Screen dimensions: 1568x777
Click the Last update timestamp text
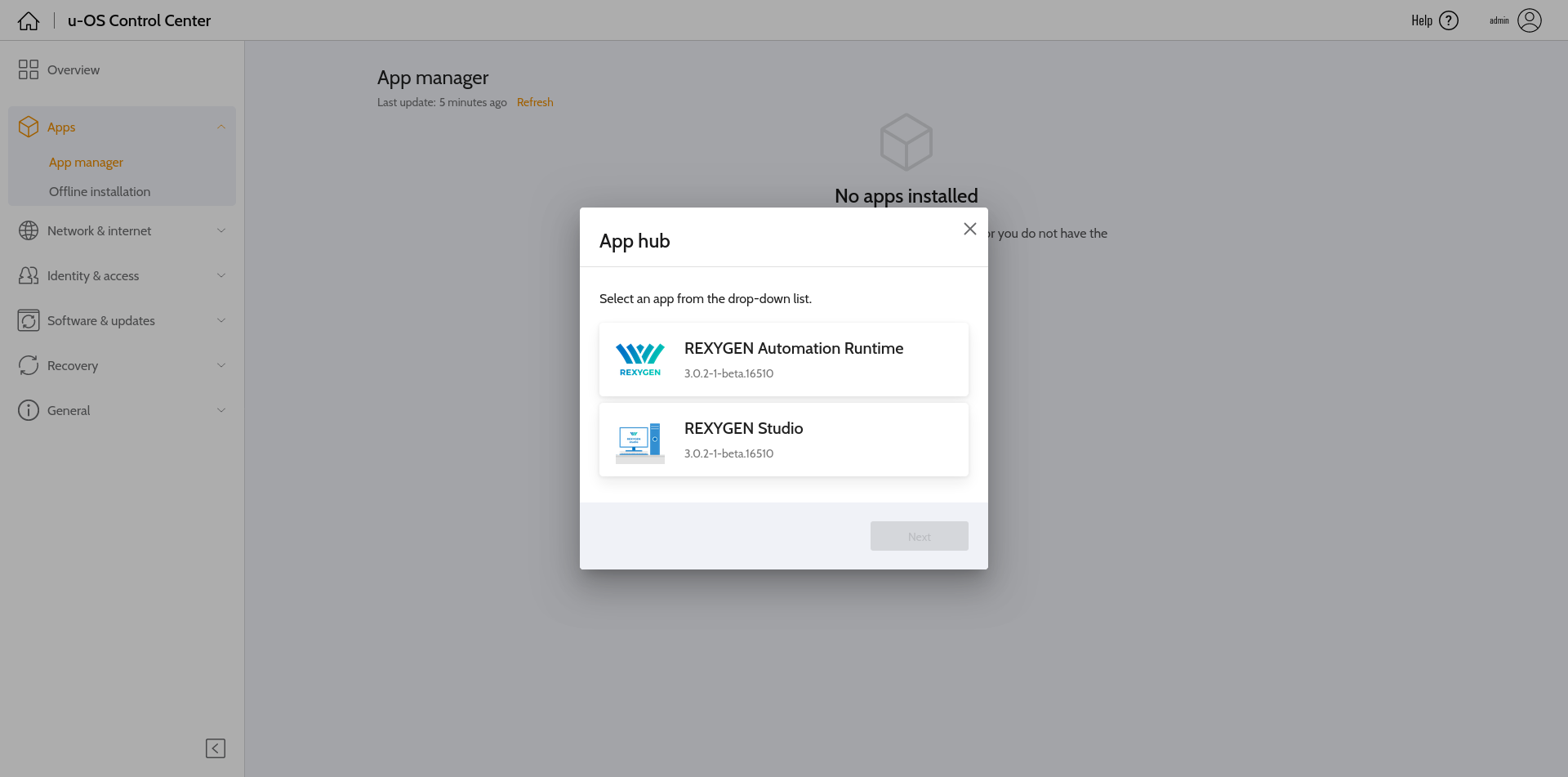coord(442,102)
